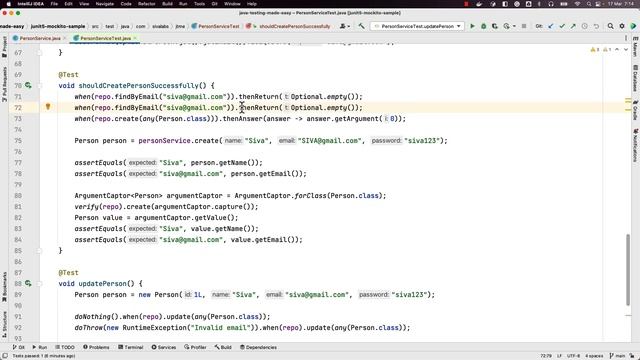Click the Build project hammer icon
640x360 pixels.
click(x=362, y=26)
